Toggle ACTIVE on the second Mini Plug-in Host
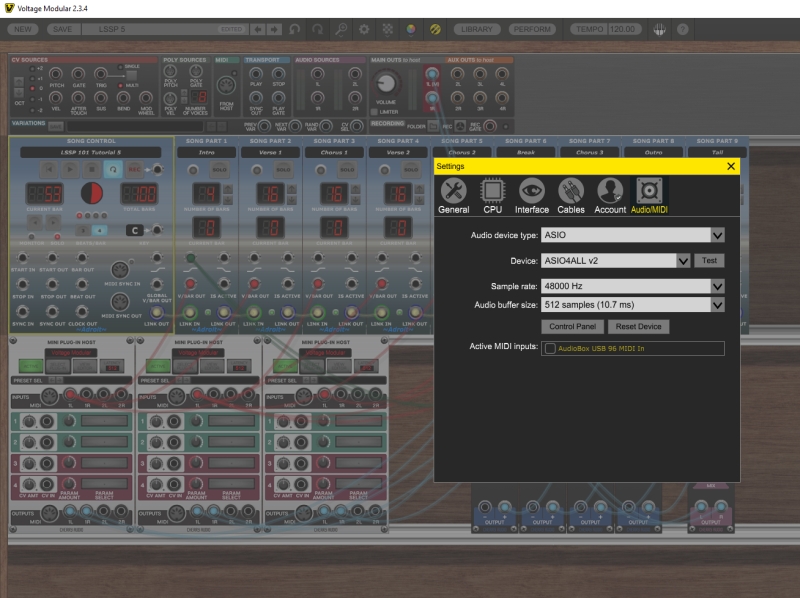 click(158, 366)
